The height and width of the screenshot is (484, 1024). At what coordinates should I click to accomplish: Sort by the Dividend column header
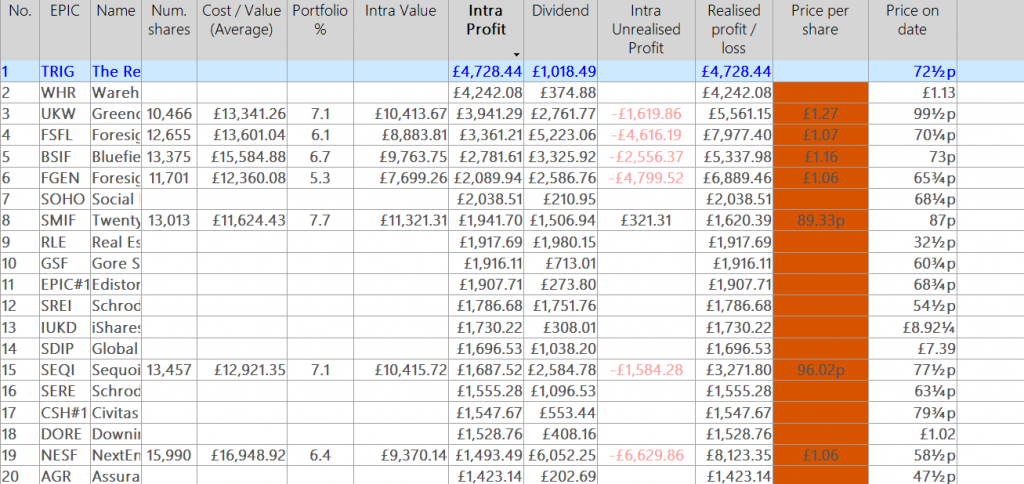click(560, 12)
